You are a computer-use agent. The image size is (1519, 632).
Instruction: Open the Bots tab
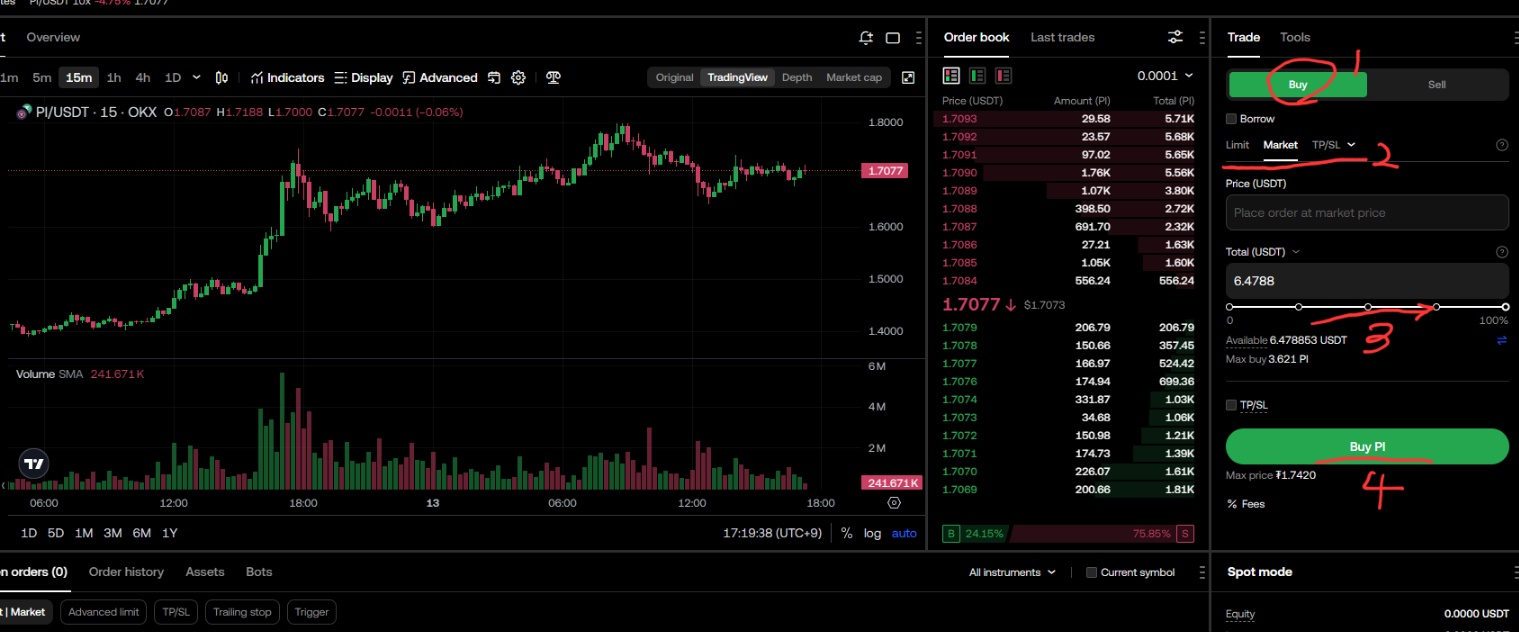pyautogui.click(x=259, y=572)
